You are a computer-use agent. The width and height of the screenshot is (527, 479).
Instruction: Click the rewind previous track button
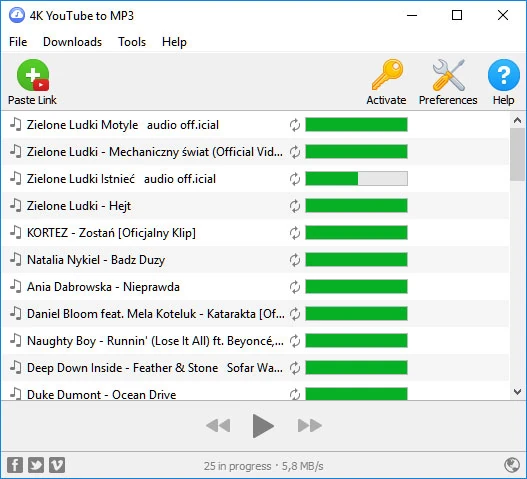(x=218, y=426)
